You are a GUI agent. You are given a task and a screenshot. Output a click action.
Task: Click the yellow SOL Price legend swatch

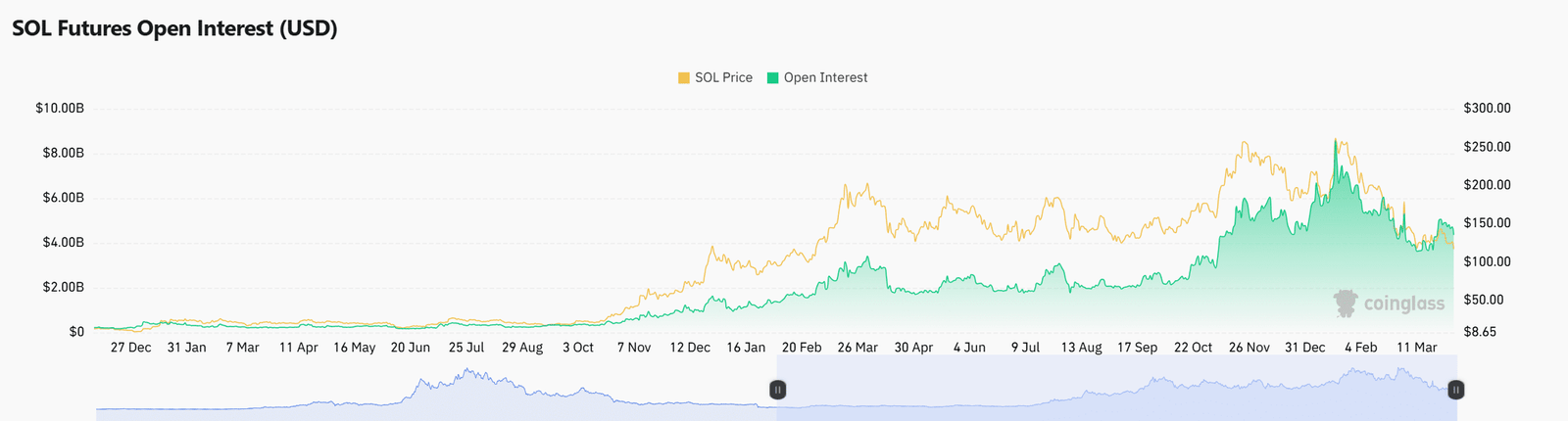coord(683,77)
